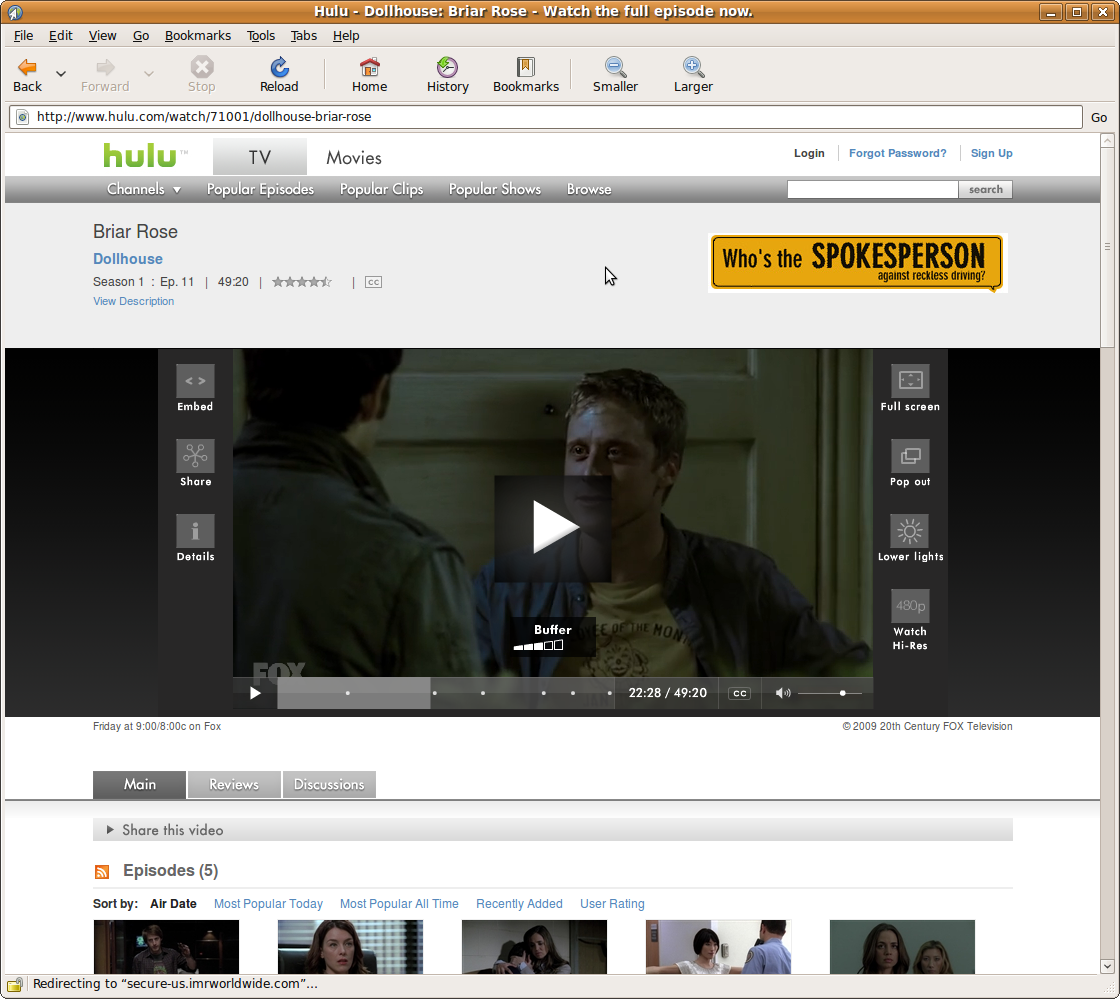The image size is (1120, 999).
Task: Show video Details using the info icon
Action: (x=195, y=532)
